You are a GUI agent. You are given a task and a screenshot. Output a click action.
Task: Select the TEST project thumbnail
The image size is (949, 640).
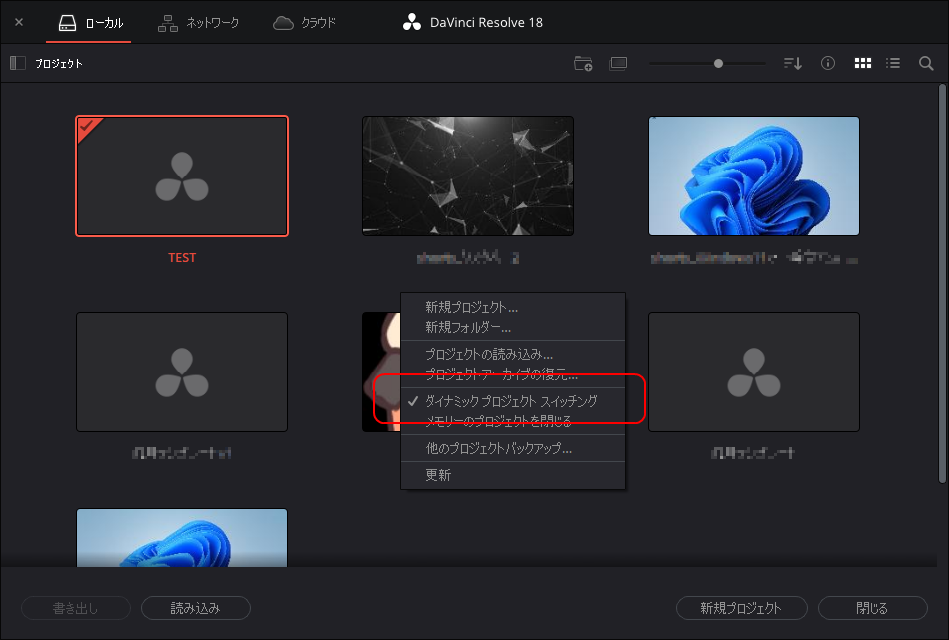182,176
